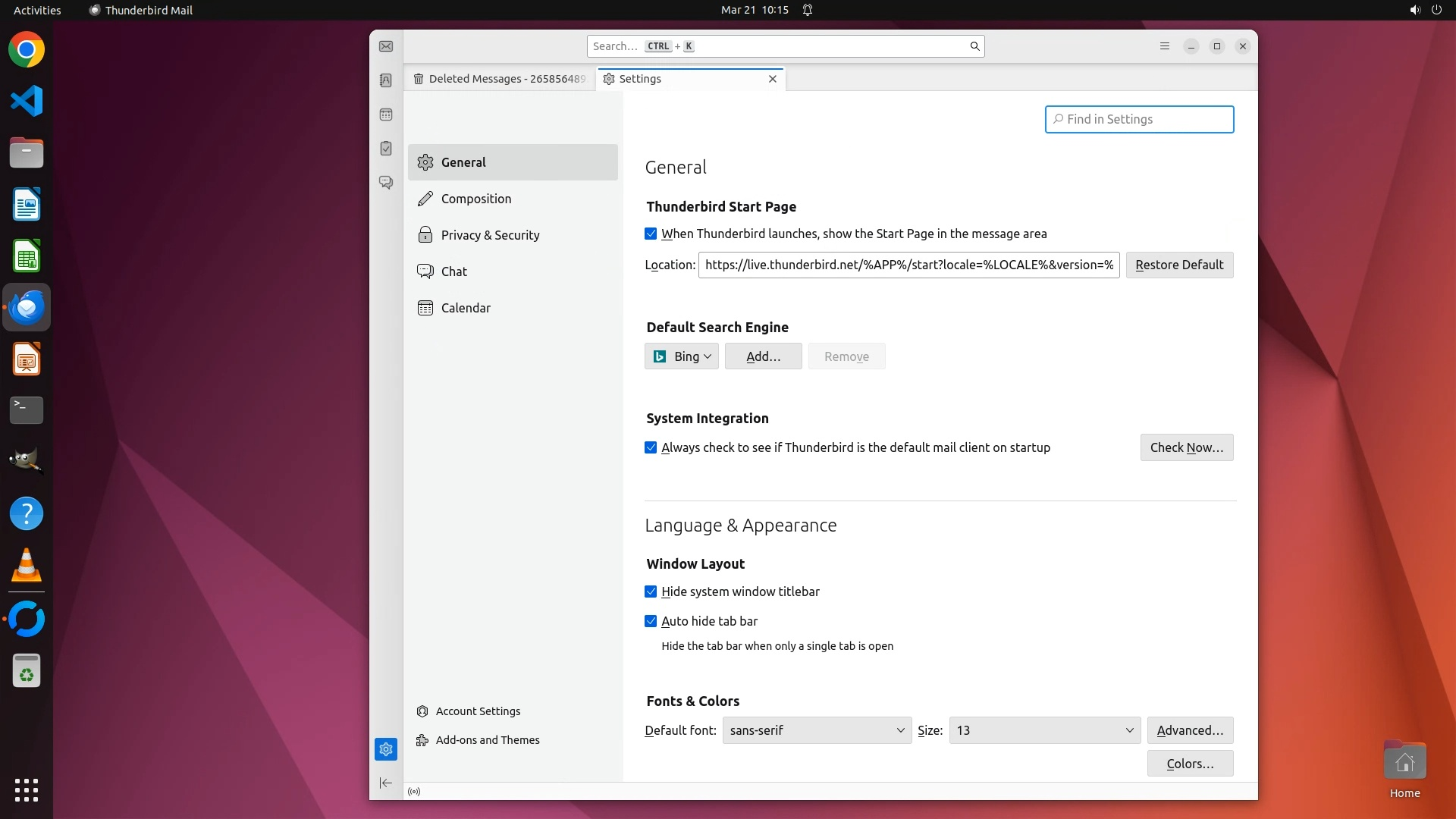Click the Find in Settings field
The image size is (1456, 819).
pos(1139,119)
